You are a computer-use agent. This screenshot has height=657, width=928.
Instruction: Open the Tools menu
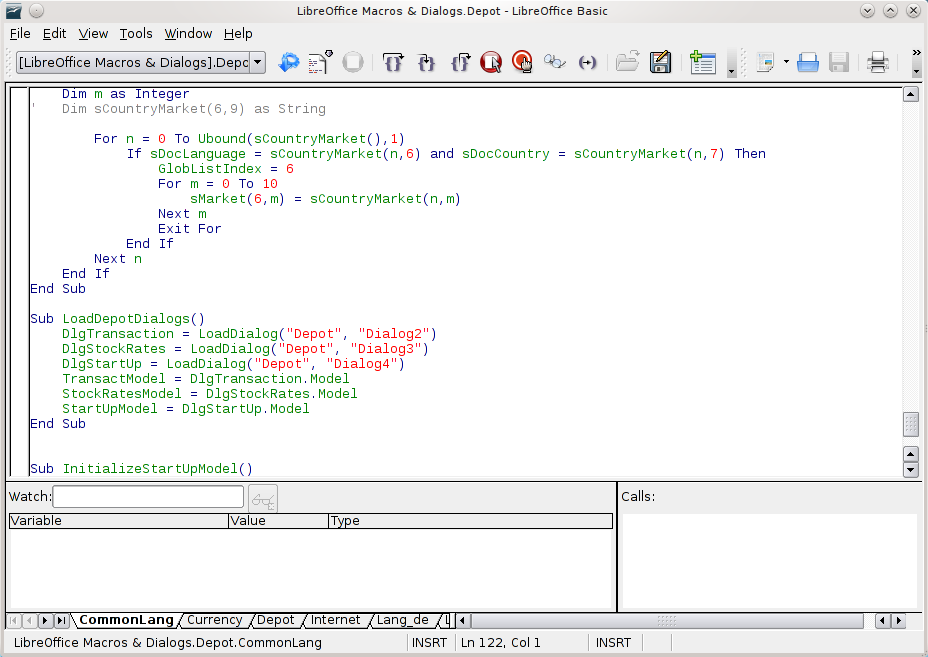[136, 34]
